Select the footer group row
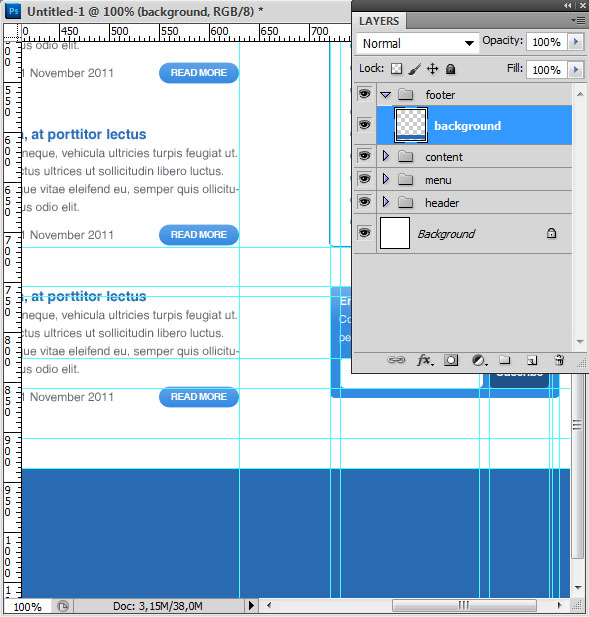The image size is (589, 617). tap(474, 94)
